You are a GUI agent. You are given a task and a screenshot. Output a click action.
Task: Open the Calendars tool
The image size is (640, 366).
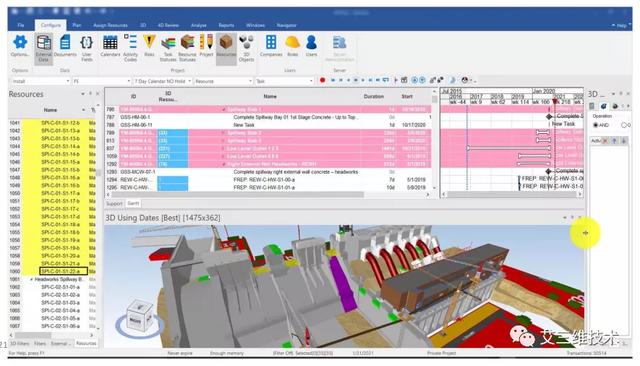click(x=110, y=46)
